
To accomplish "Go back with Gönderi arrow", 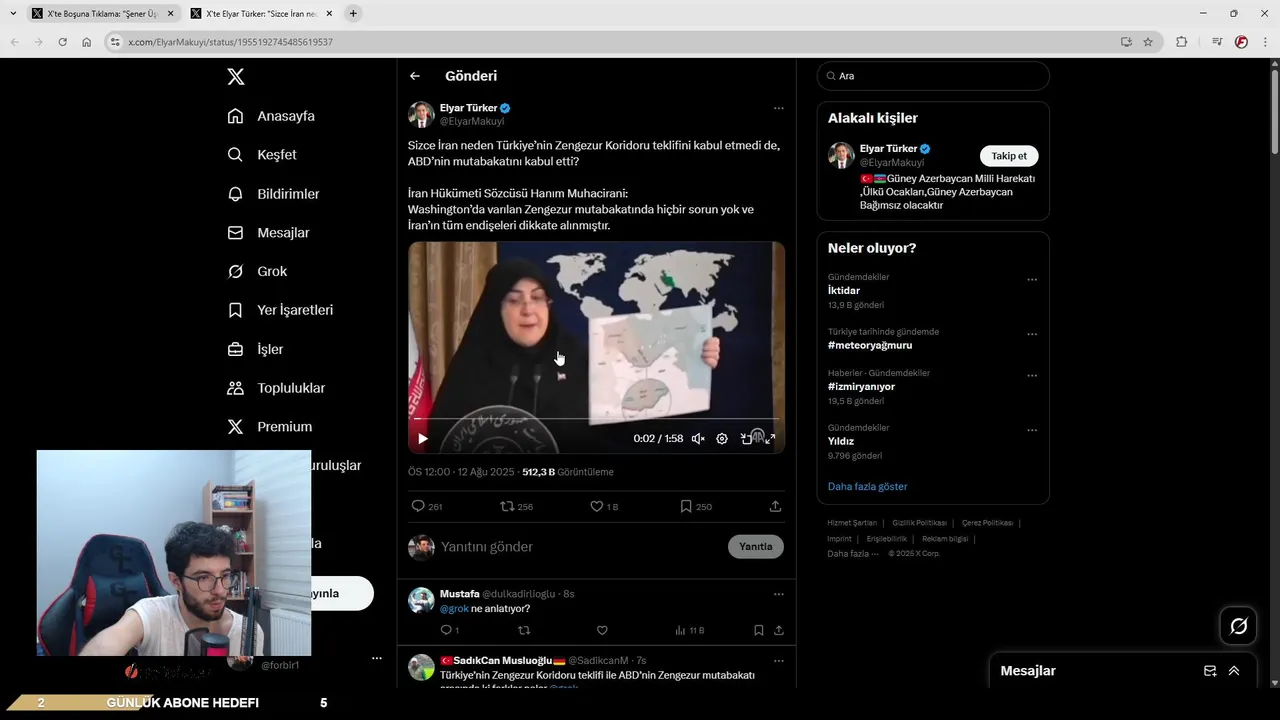I will (415, 76).
